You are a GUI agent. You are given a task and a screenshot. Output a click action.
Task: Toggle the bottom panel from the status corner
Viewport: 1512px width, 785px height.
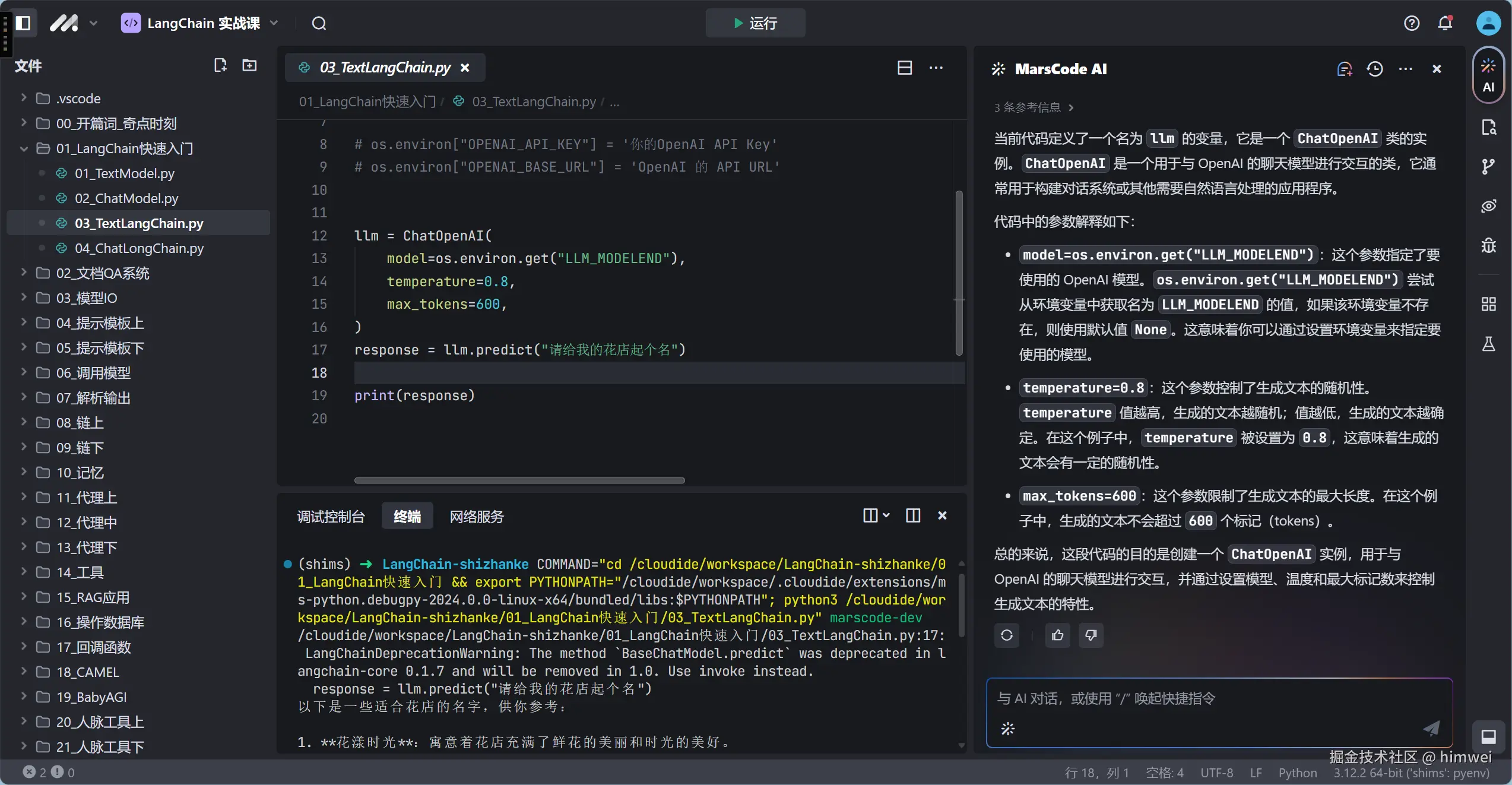(x=1488, y=737)
